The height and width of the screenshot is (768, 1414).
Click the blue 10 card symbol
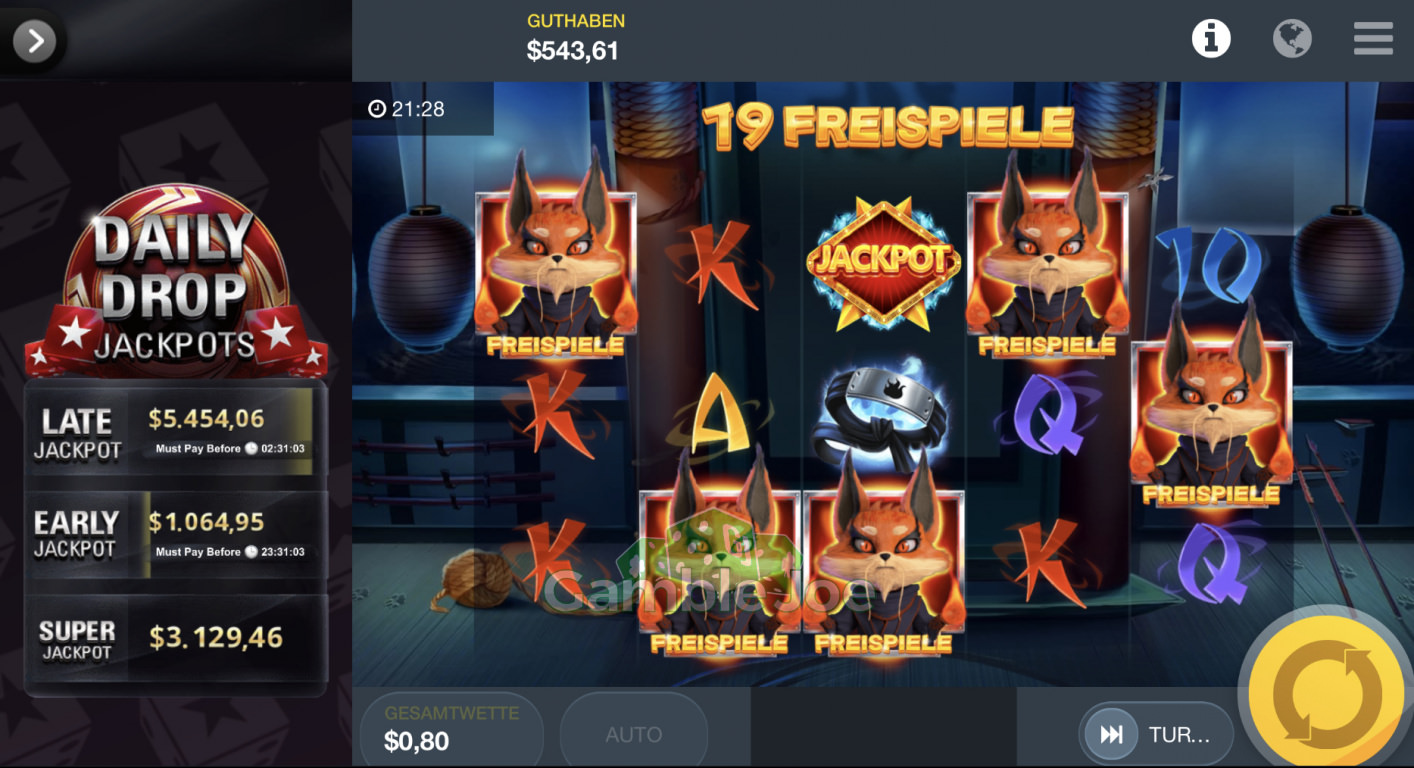point(1211,262)
